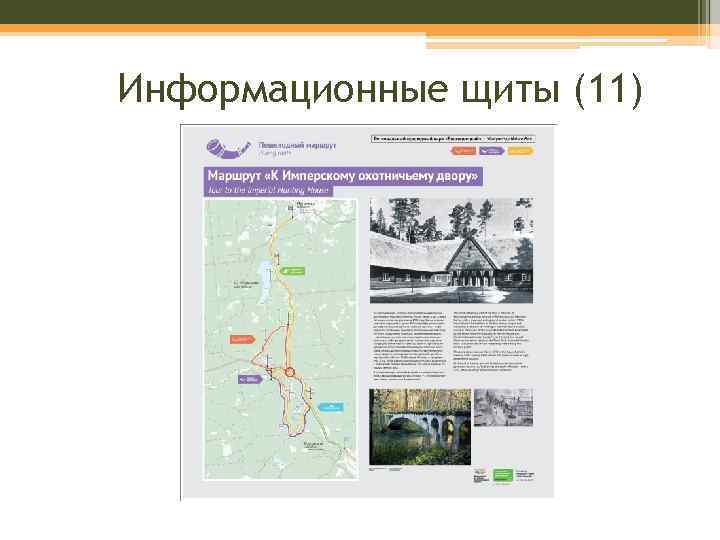Viewport: 720px width, 540px height.
Task: Click the purple route label on the map
Action: pos(250,379)
